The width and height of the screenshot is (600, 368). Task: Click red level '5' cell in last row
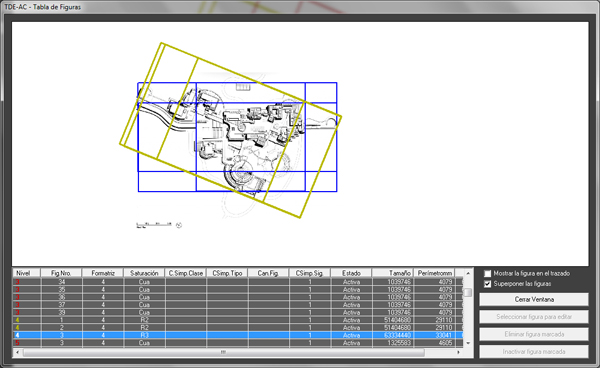pyautogui.click(x=26, y=343)
